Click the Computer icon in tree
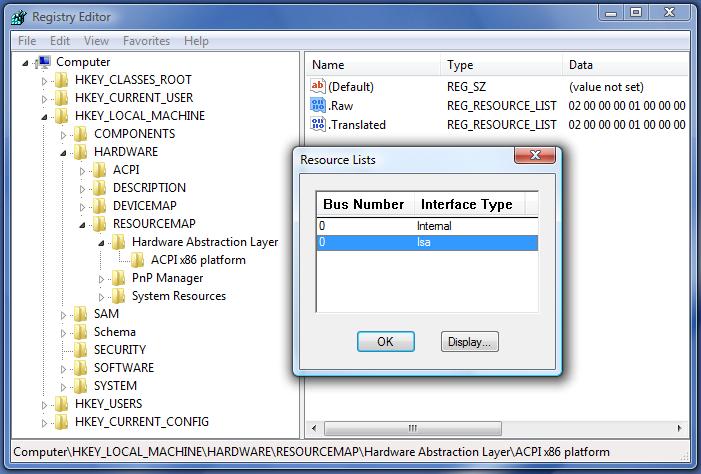This screenshot has height=474, width=701. 44,62
